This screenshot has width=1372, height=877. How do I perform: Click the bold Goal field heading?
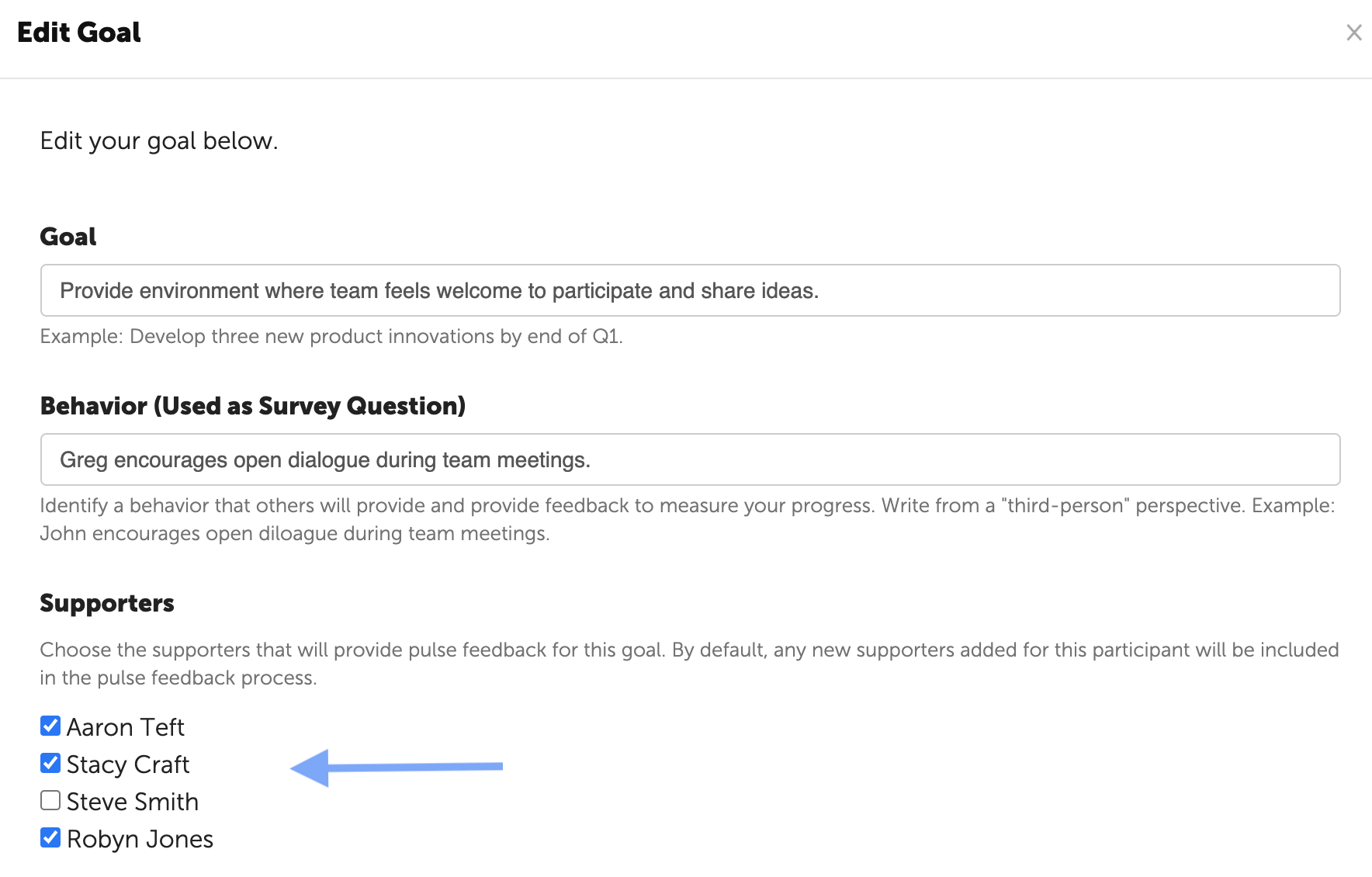click(x=68, y=237)
